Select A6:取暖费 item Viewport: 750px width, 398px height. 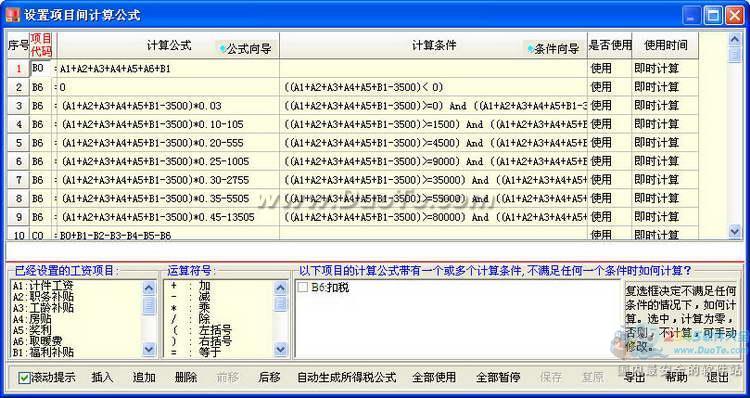tap(37, 341)
